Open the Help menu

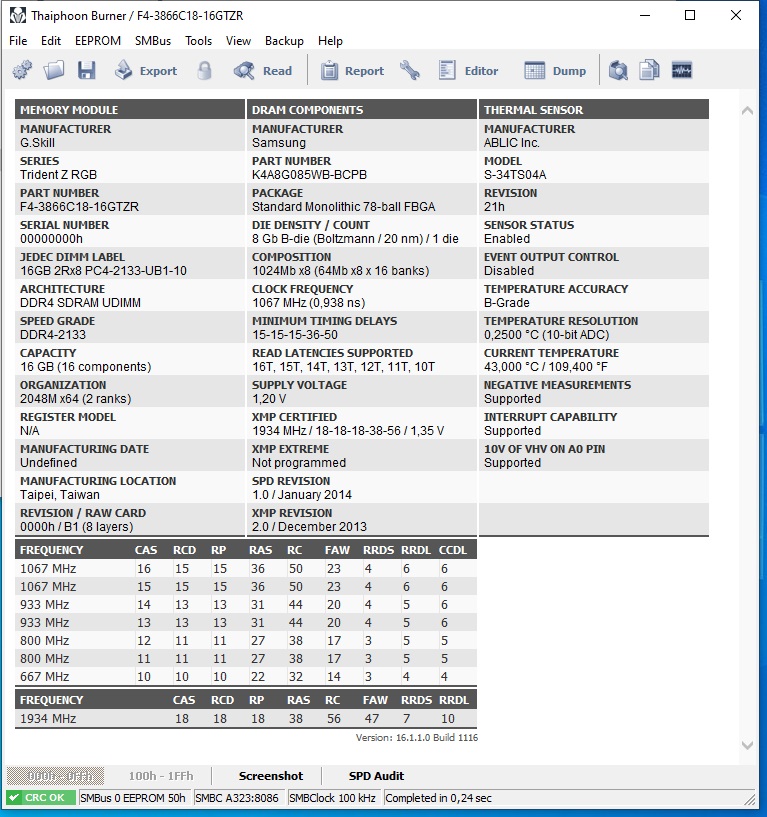[x=330, y=41]
